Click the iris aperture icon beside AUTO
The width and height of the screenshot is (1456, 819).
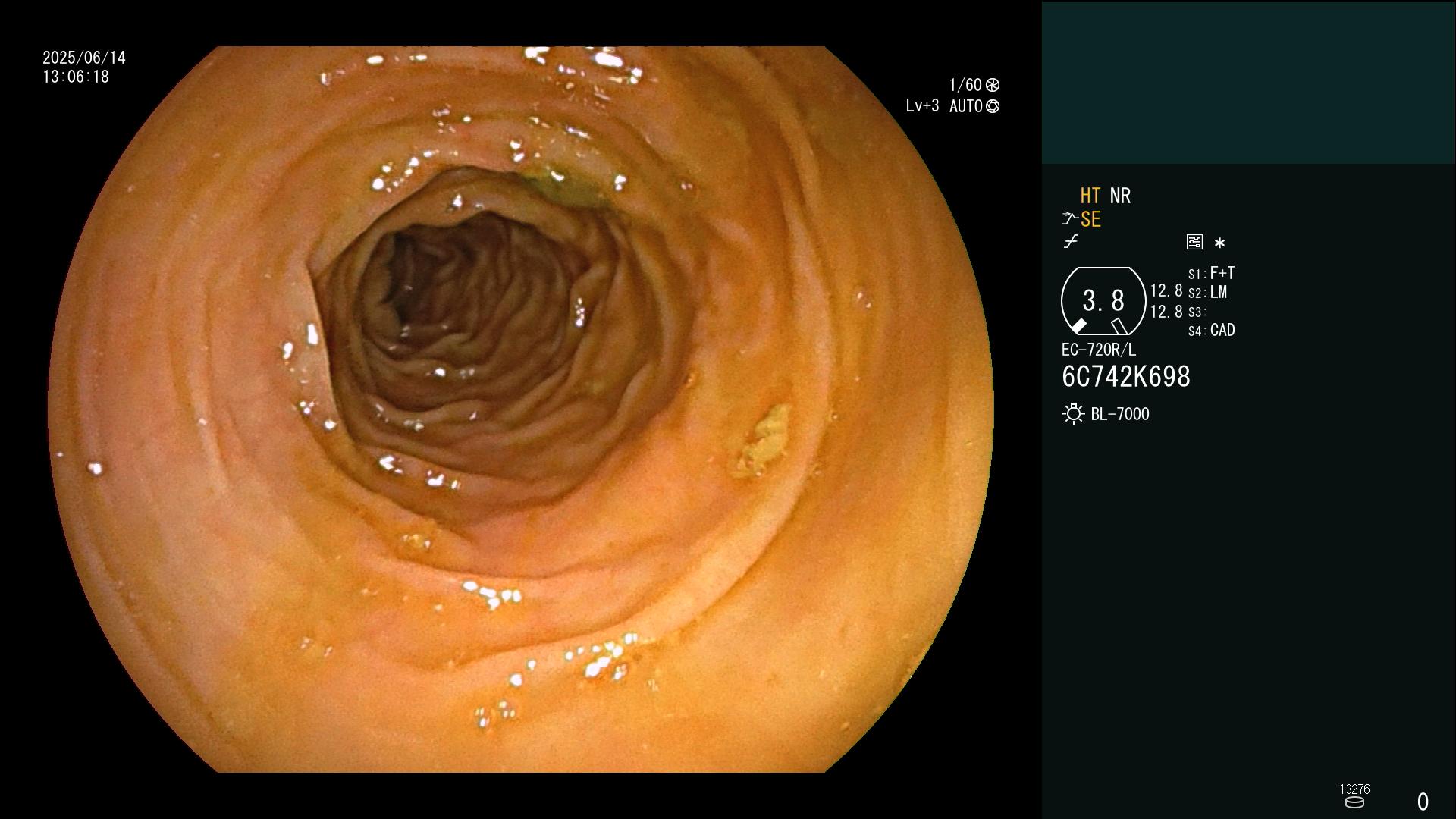pyautogui.click(x=993, y=106)
